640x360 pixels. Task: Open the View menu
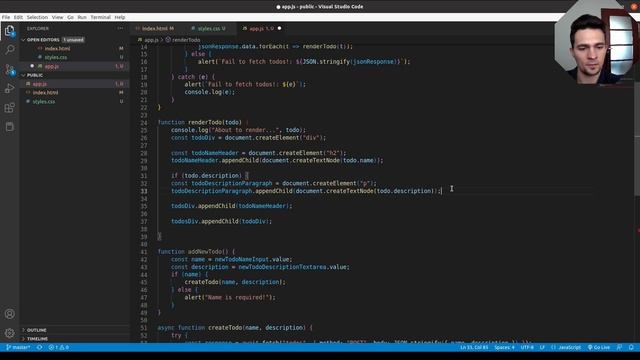tap(58, 17)
